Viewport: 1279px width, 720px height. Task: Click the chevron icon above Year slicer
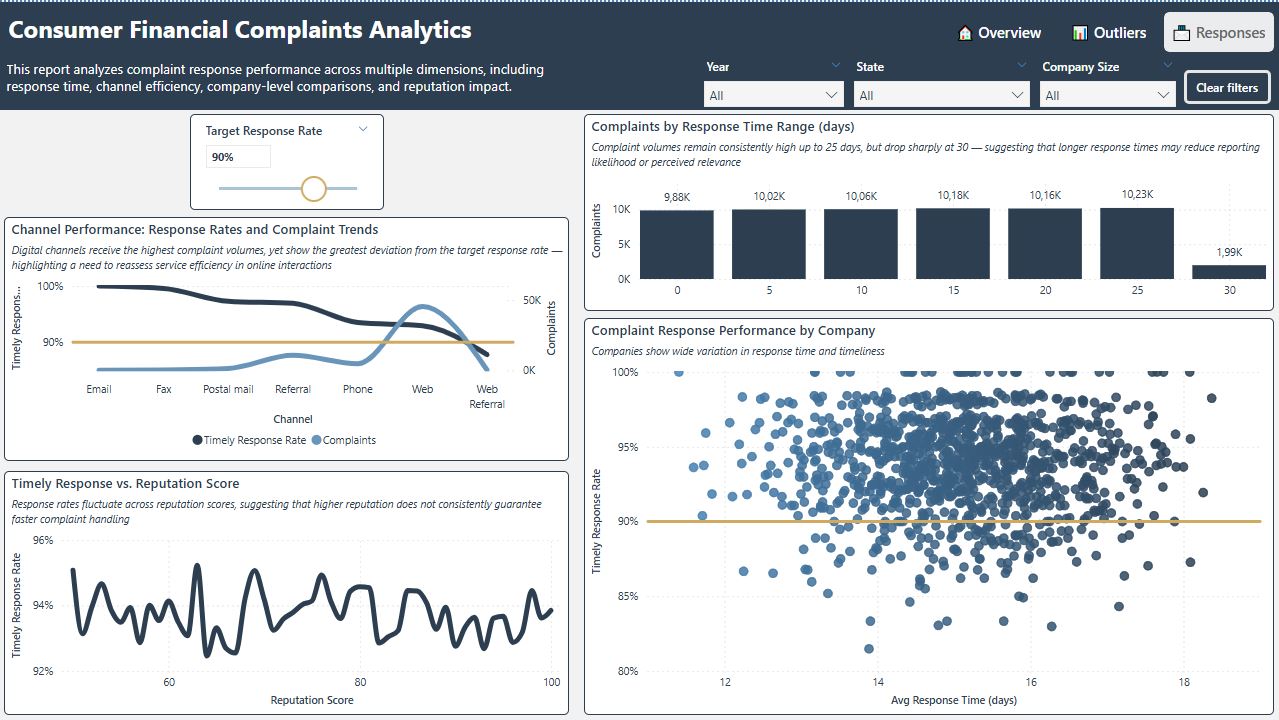pos(836,66)
